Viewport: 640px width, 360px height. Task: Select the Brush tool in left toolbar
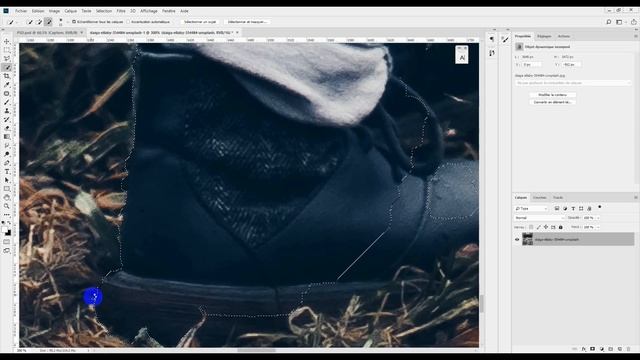(7, 102)
